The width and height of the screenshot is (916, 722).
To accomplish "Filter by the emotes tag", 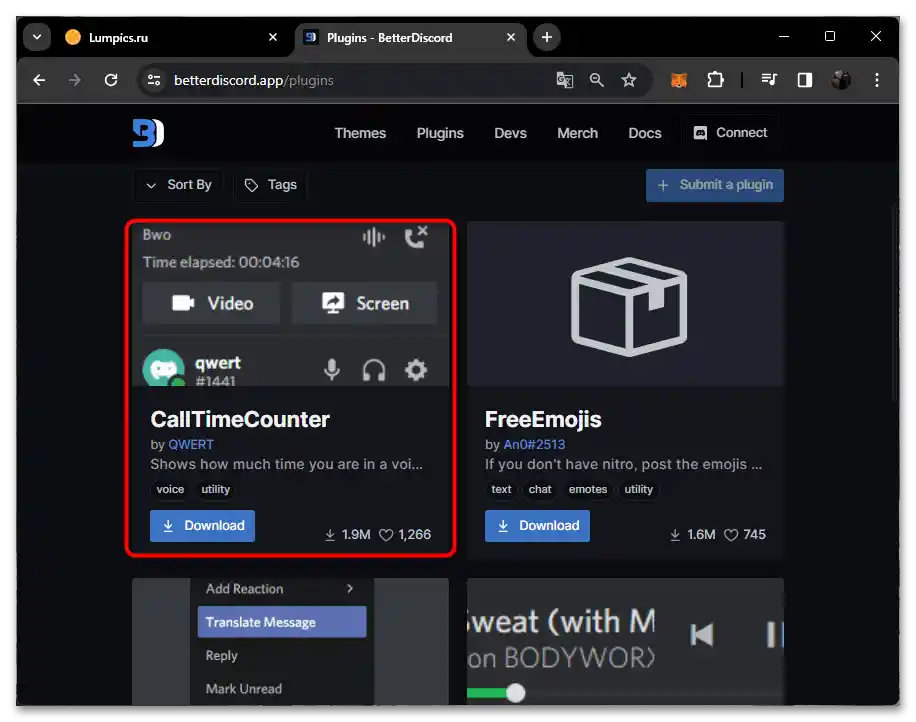I will [x=588, y=489].
